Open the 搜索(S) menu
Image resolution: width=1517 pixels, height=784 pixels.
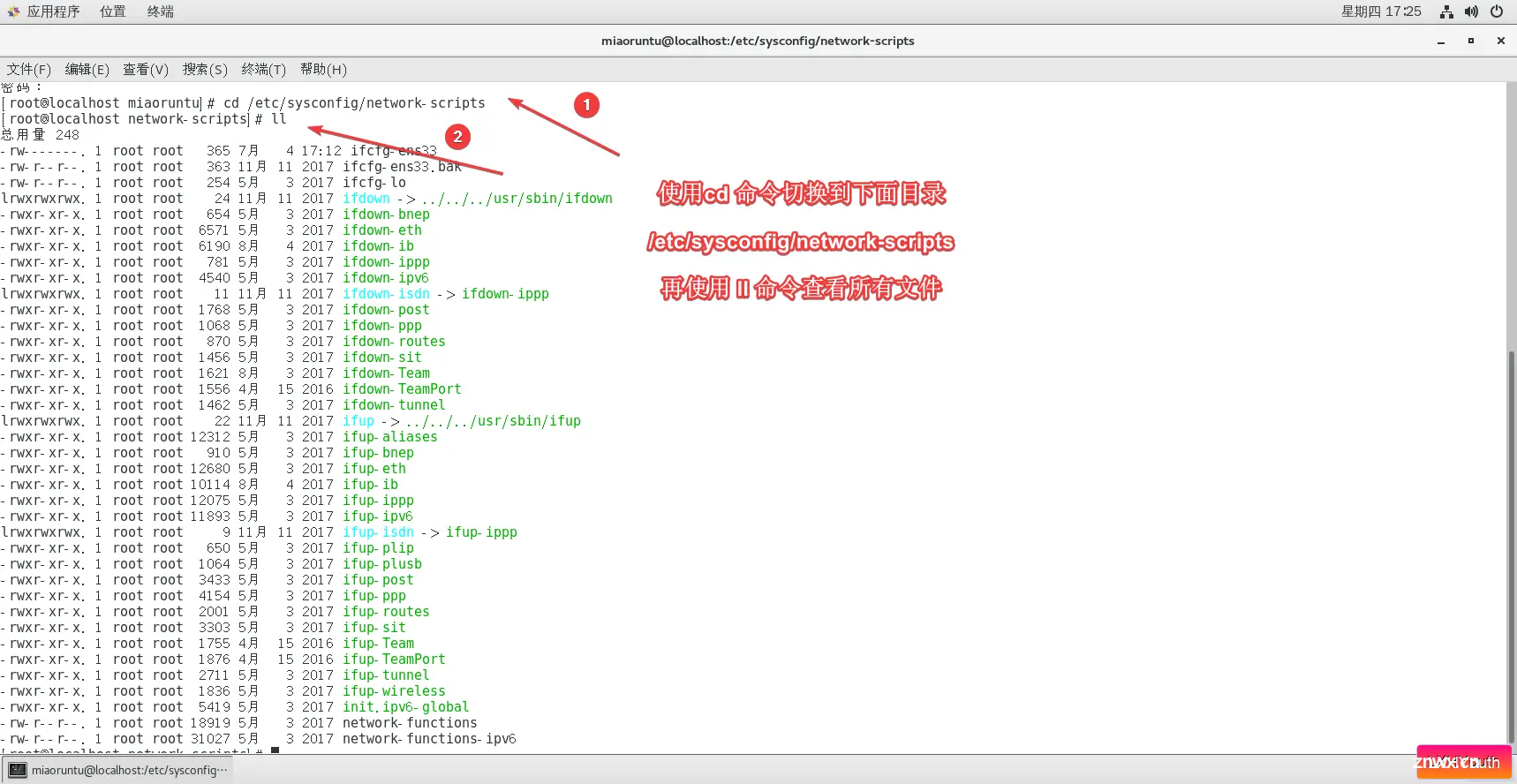click(205, 70)
